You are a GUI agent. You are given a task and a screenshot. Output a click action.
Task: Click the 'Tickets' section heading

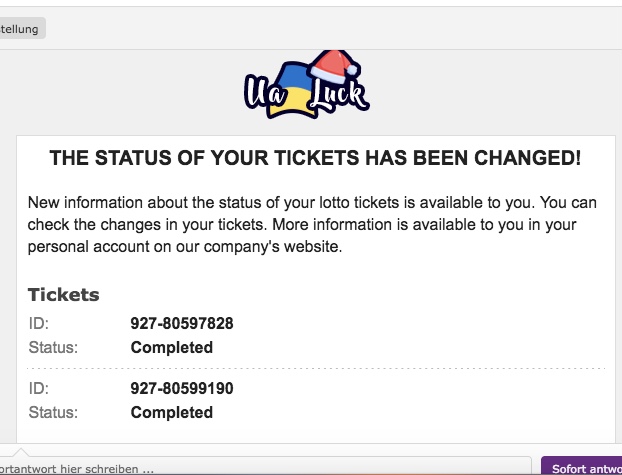pyautogui.click(x=63, y=295)
